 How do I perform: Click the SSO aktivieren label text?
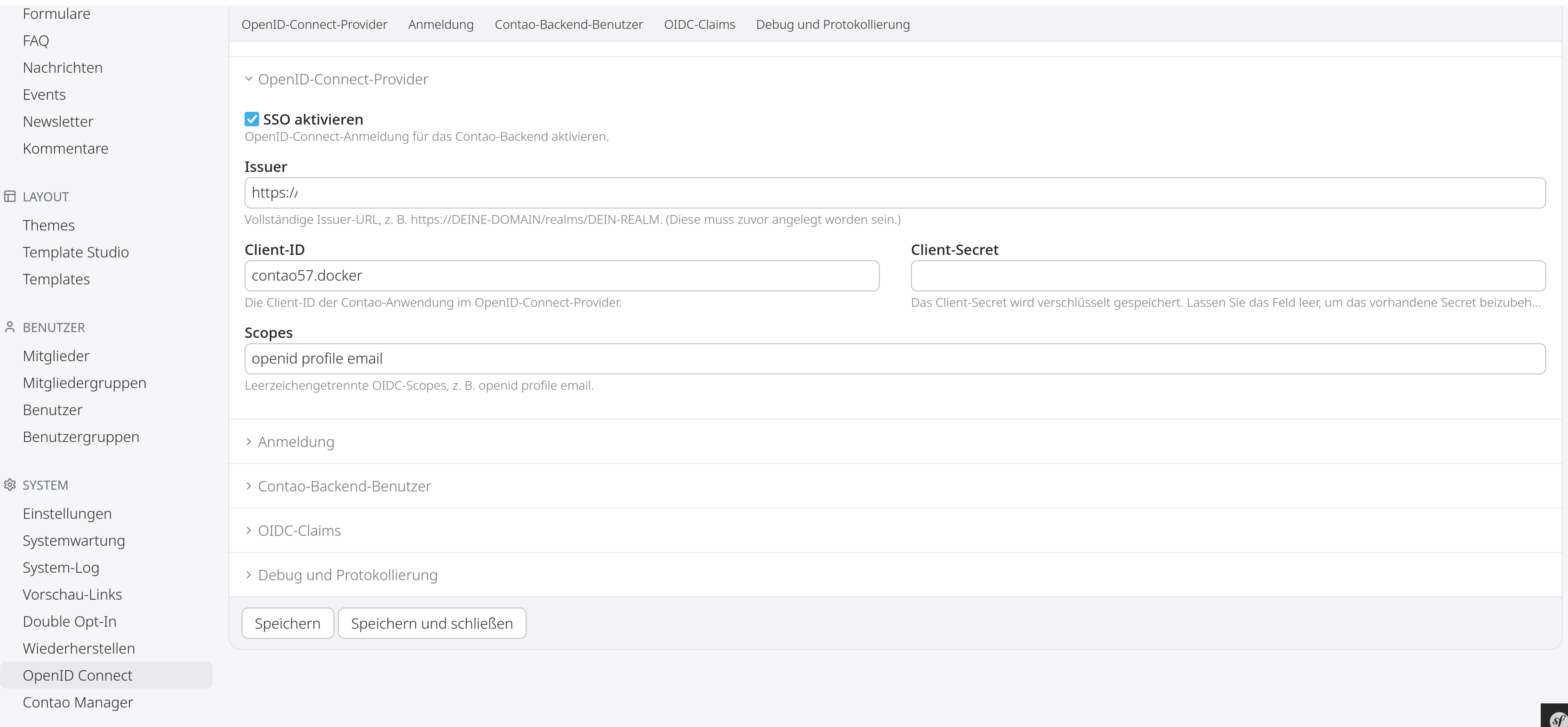tap(313, 119)
